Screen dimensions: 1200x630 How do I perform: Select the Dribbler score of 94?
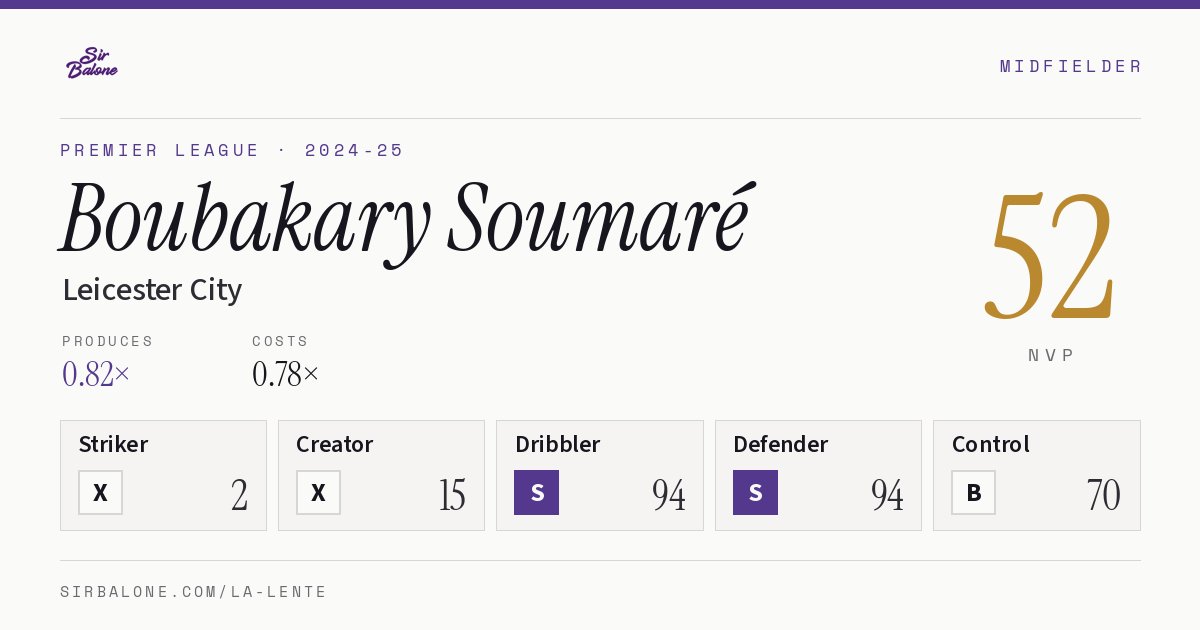(669, 494)
